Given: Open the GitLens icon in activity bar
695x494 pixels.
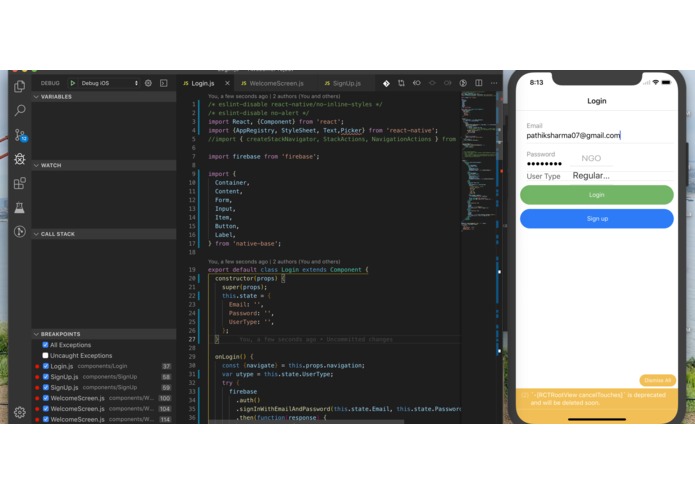Looking at the screenshot, I should click(x=20, y=231).
